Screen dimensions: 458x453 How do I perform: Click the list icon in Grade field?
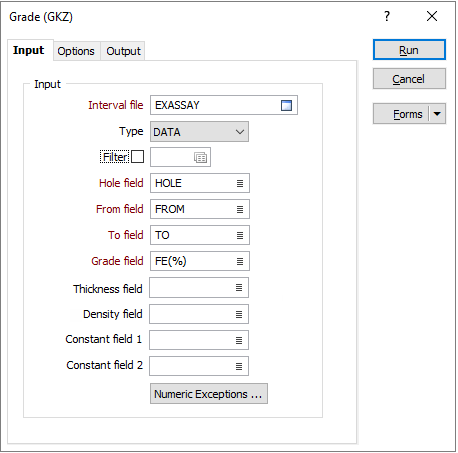(240, 261)
